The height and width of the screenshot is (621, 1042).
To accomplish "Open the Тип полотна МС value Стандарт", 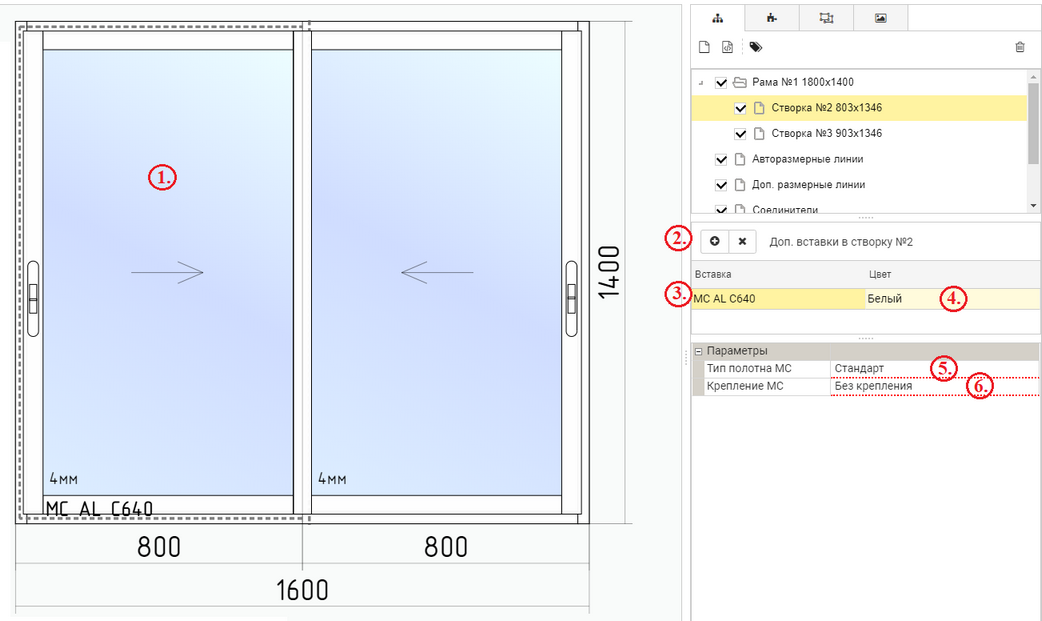I will click(x=934, y=368).
